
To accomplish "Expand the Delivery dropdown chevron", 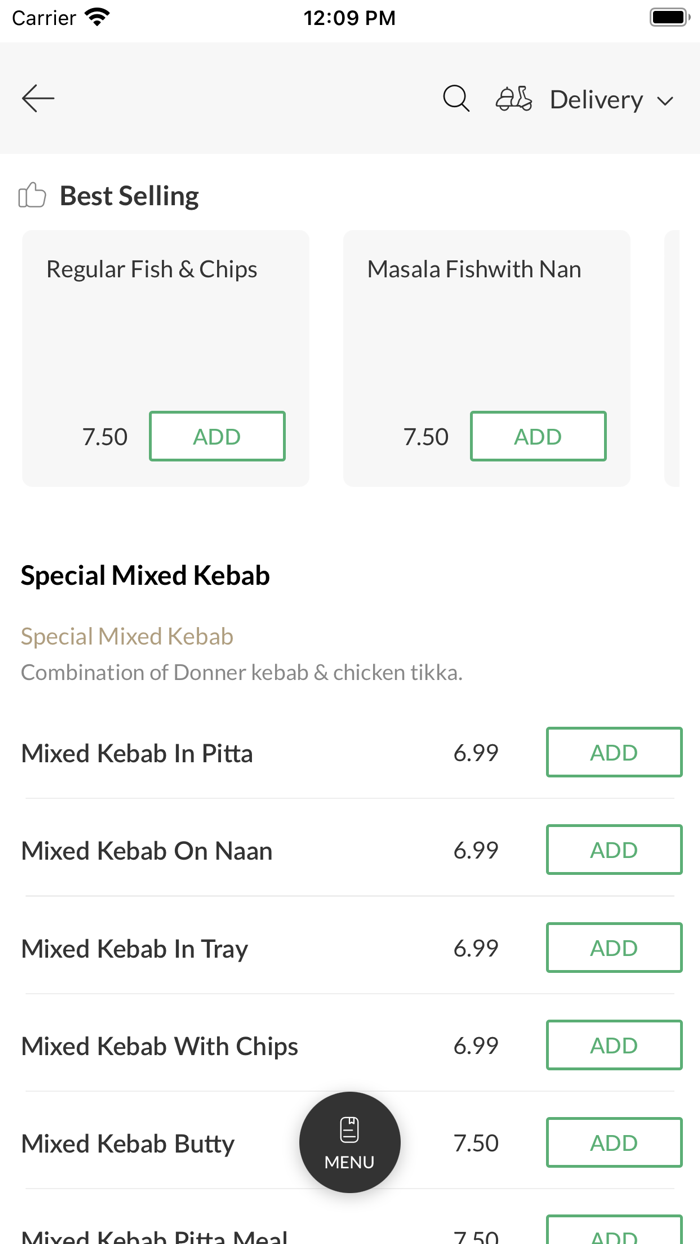I will 665,101.
